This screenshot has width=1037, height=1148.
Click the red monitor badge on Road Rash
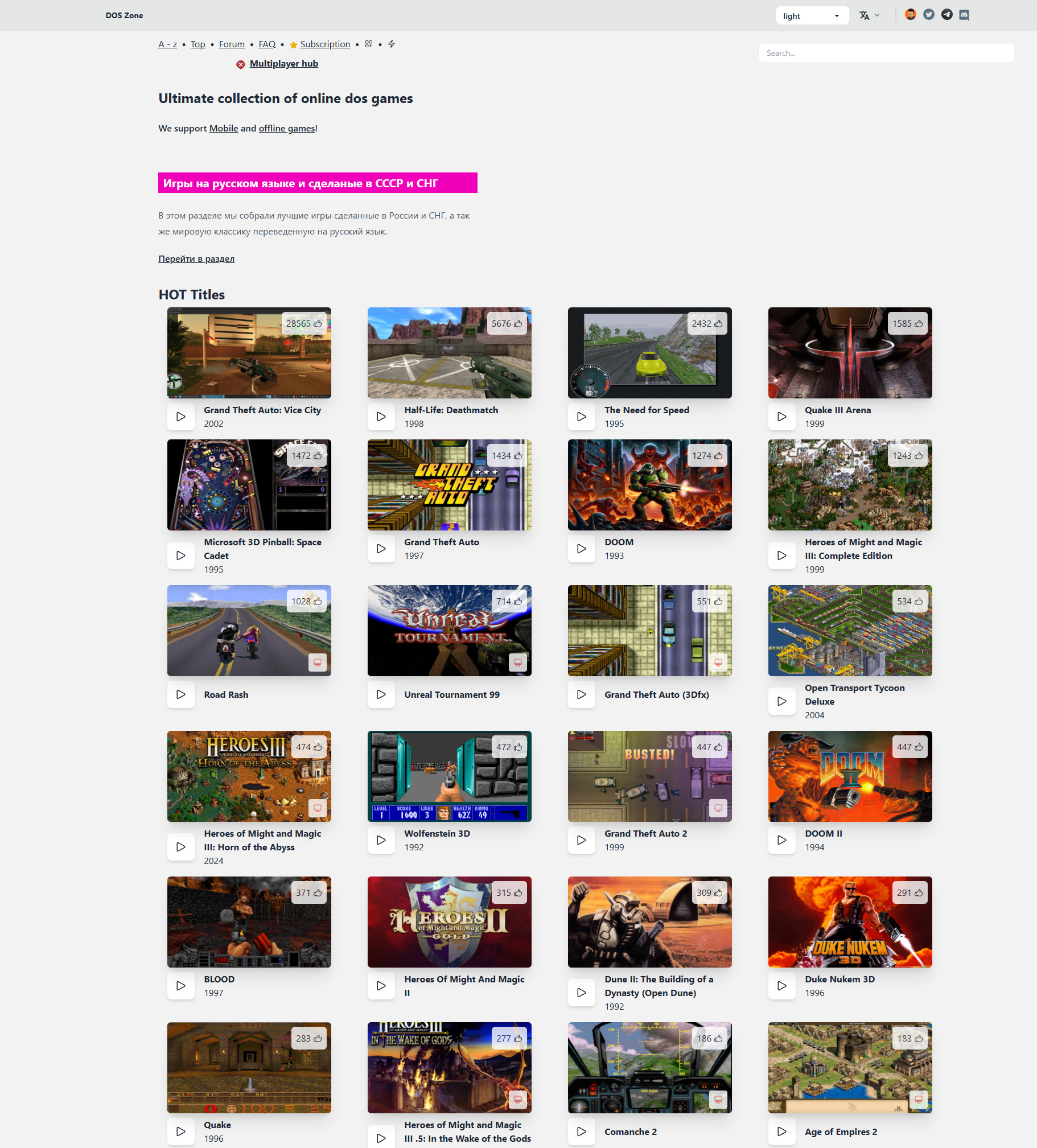pyautogui.click(x=318, y=663)
